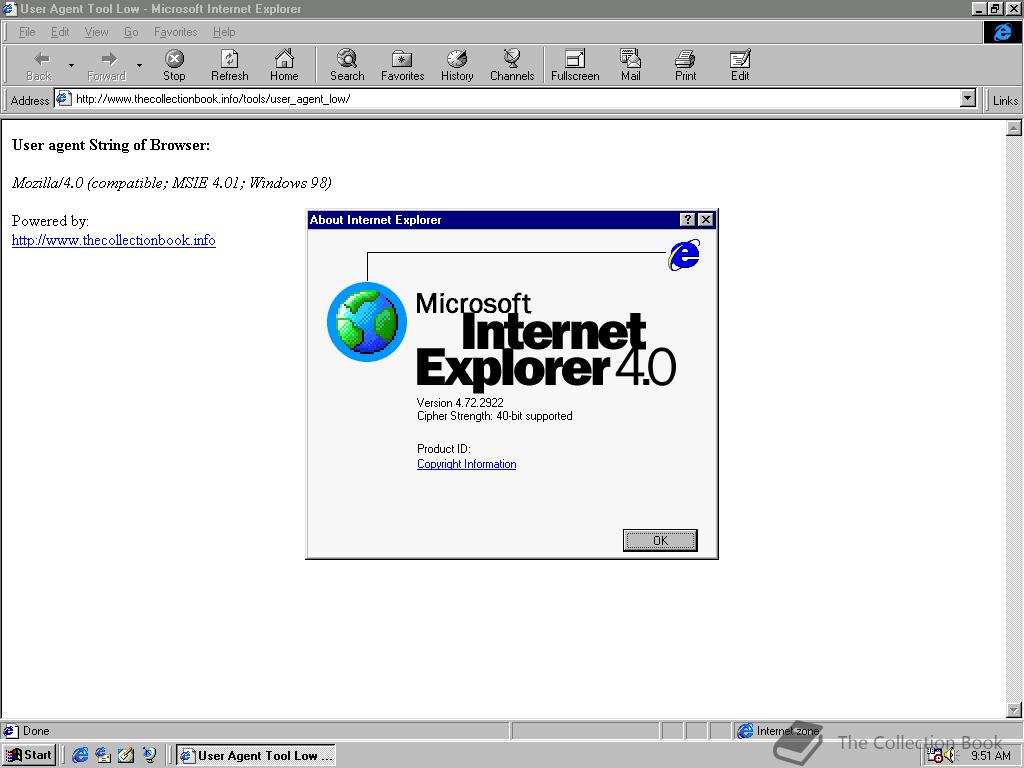Close the About Internet Explorer dialog

706,220
